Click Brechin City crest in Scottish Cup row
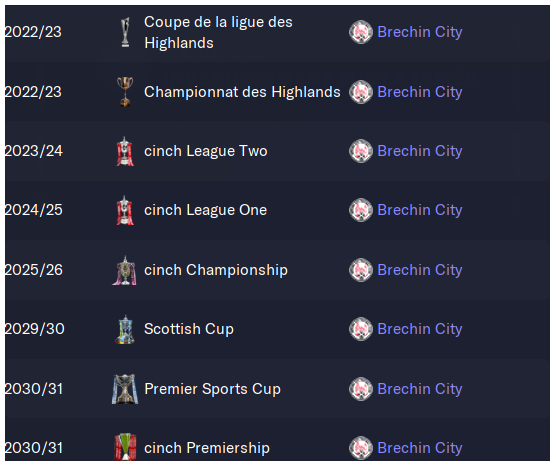The width and height of the screenshot is (556, 467). click(x=361, y=329)
